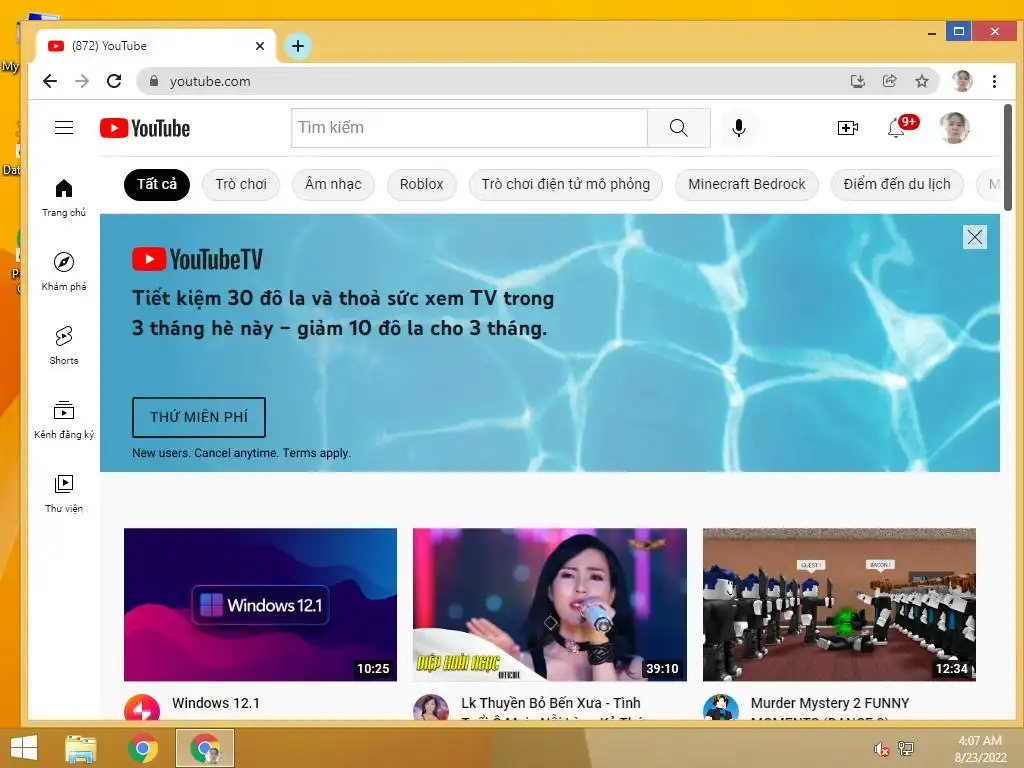Viewport: 1024px width, 768px height.
Task: Open the first Chrome taskbar icon
Action: click(x=142, y=748)
